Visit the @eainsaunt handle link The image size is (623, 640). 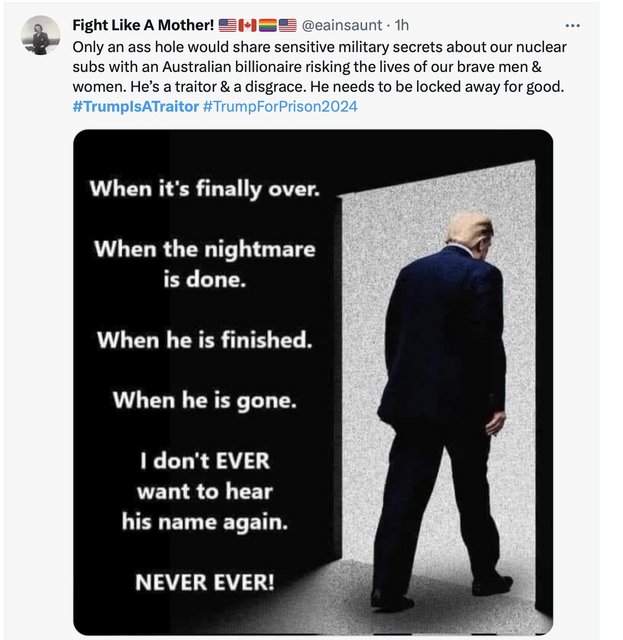(x=342, y=25)
